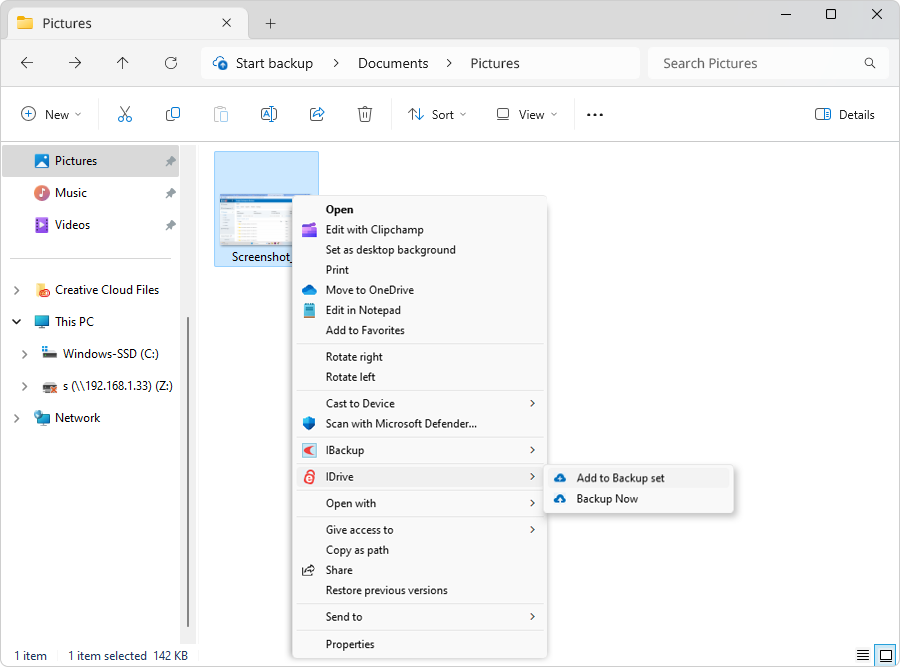
Task: Click the Share icon in toolbar
Action: (x=317, y=115)
